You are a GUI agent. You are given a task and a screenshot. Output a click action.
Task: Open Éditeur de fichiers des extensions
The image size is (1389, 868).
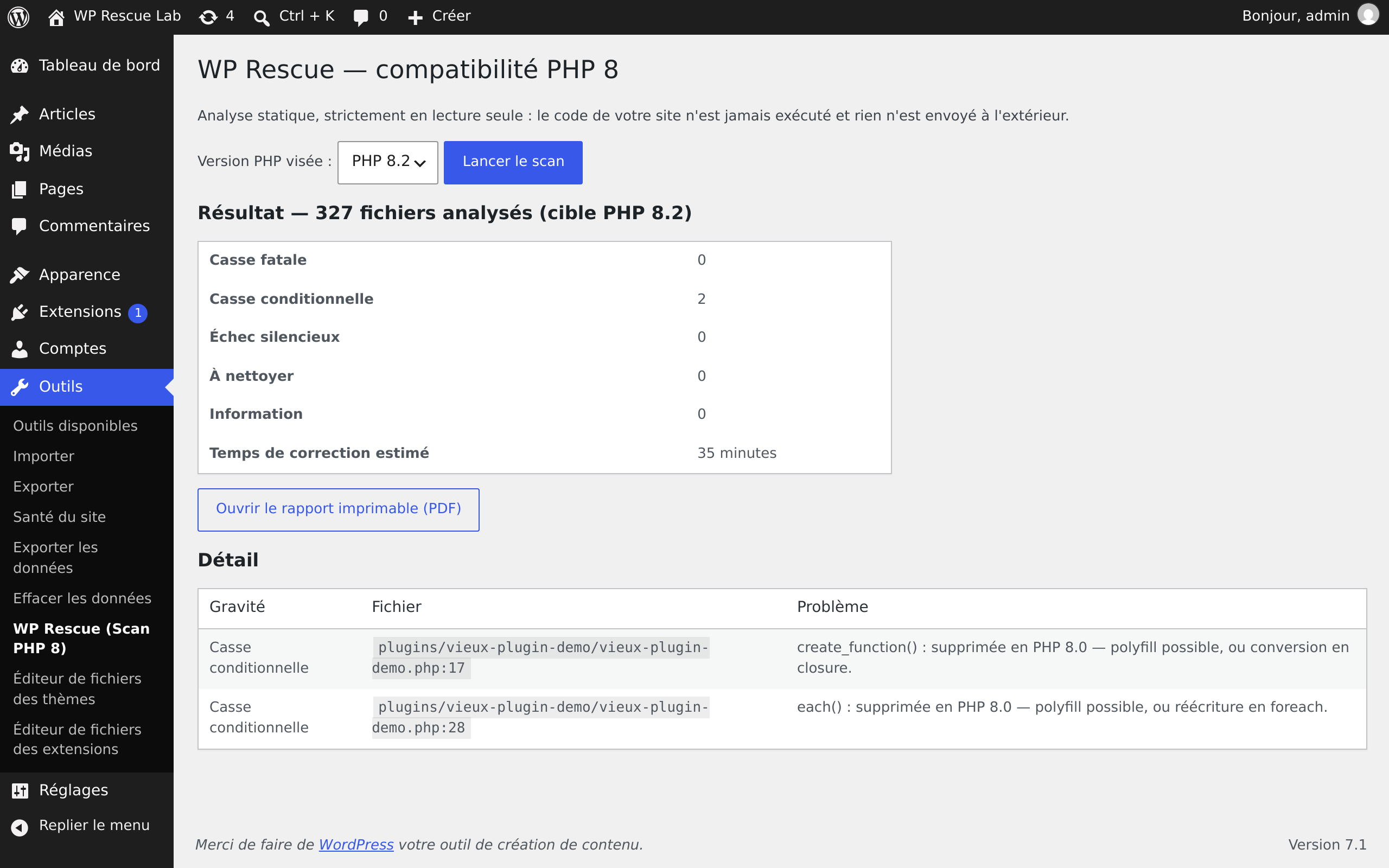77,739
